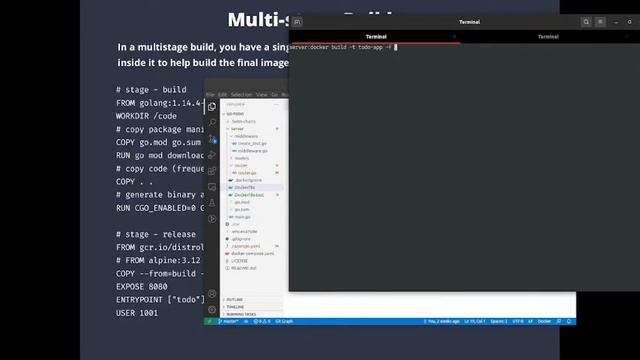
Task: Click the 'You, 2 weeks ago' blame entry
Action: point(441,322)
